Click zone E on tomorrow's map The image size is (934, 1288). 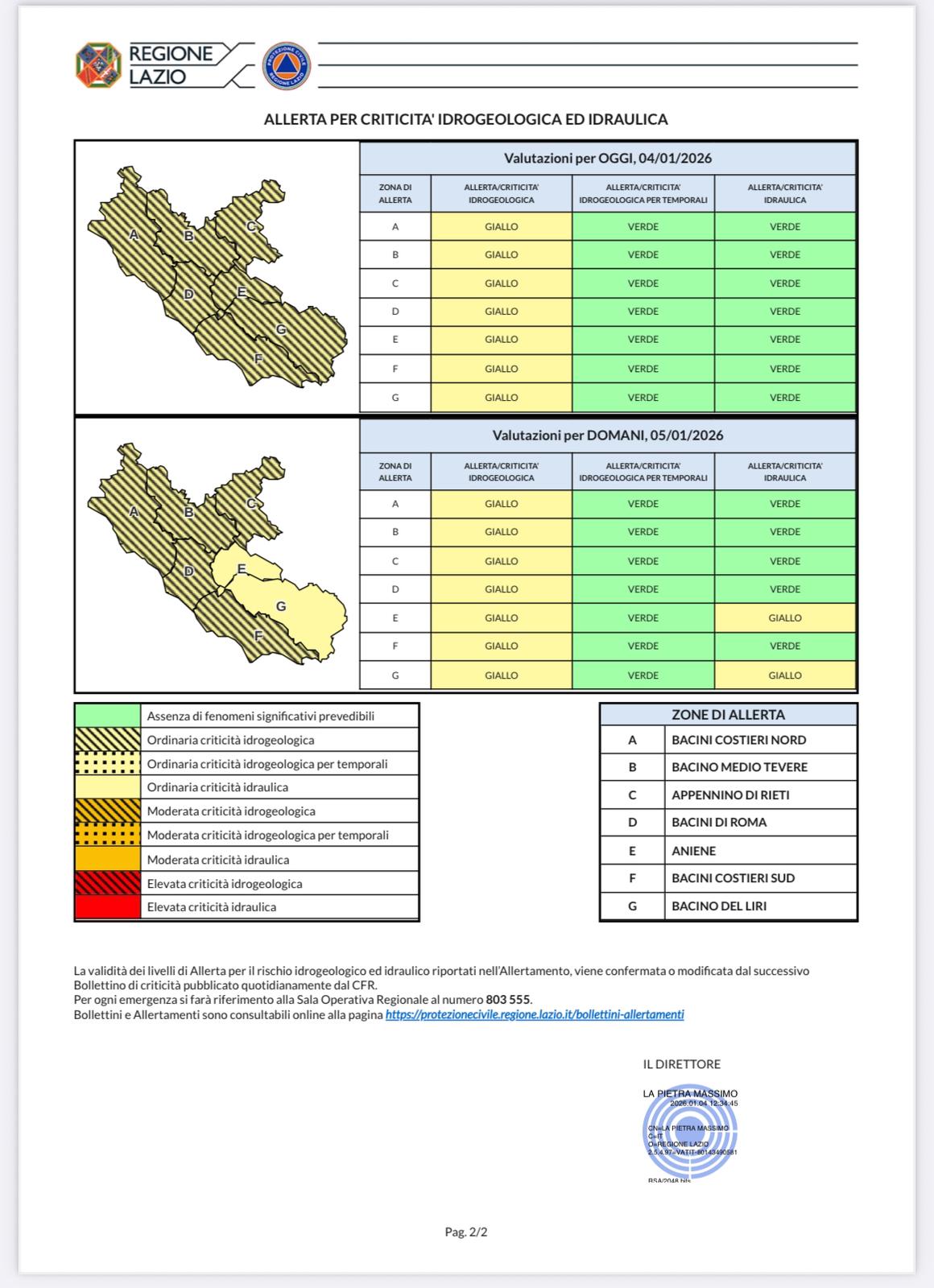241,569
